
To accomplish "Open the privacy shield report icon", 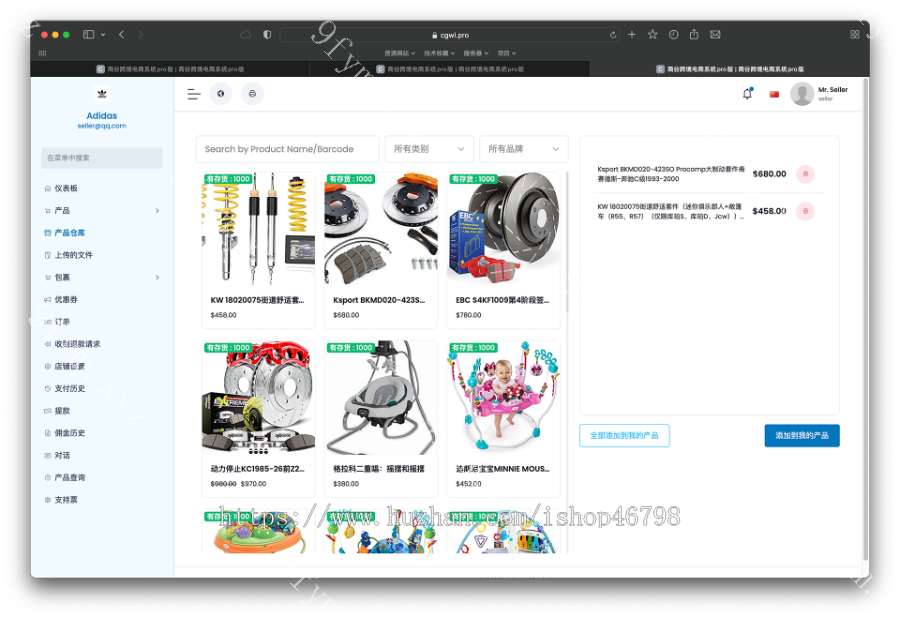I will 267,34.
